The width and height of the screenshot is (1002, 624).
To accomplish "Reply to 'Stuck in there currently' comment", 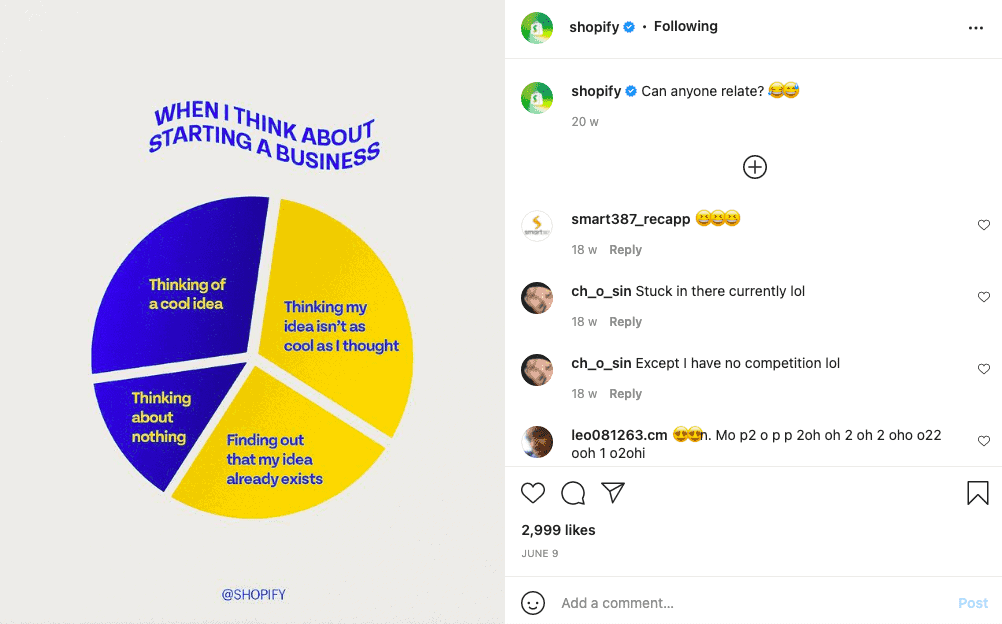I will coord(625,322).
